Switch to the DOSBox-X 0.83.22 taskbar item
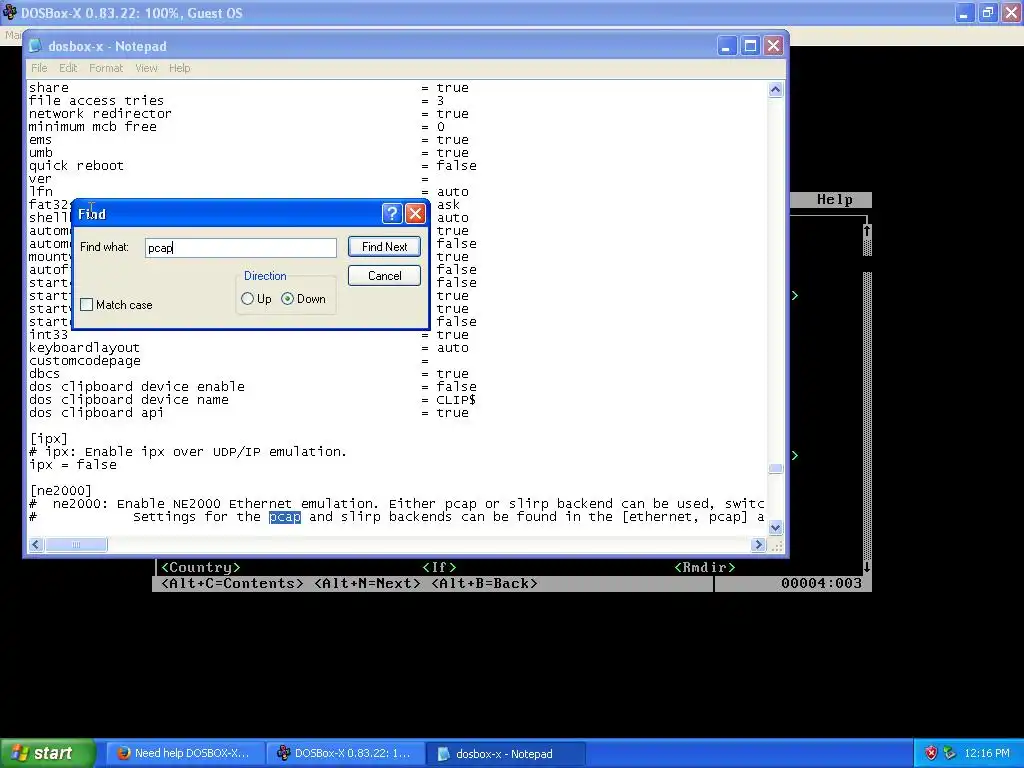The image size is (1024, 768). tap(346, 754)
